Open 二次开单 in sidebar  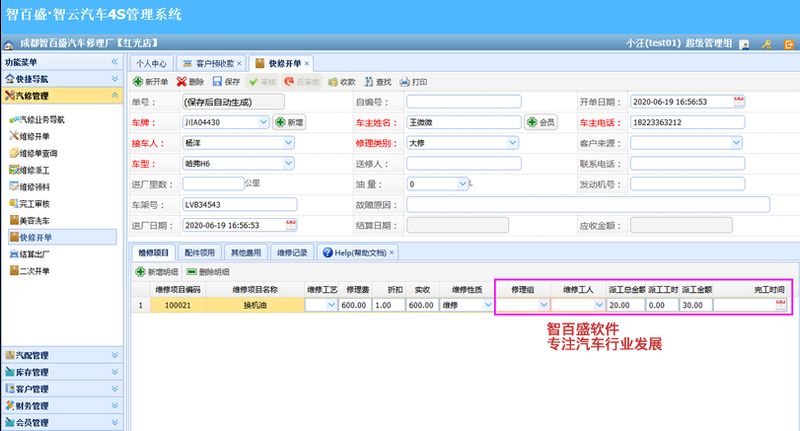[x=30, y=271]
